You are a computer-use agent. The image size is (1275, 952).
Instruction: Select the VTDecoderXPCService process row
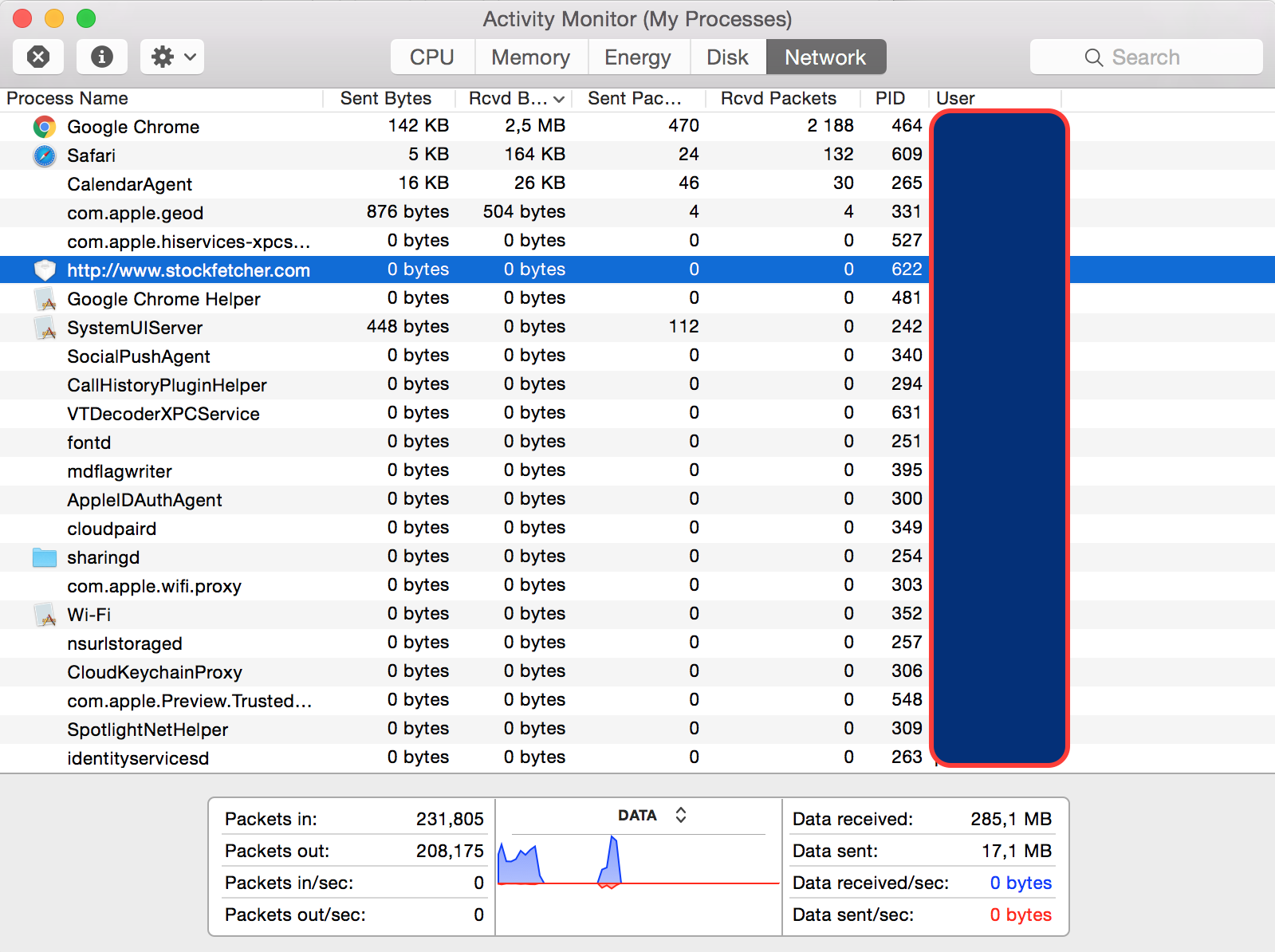(x=637, y=414)
